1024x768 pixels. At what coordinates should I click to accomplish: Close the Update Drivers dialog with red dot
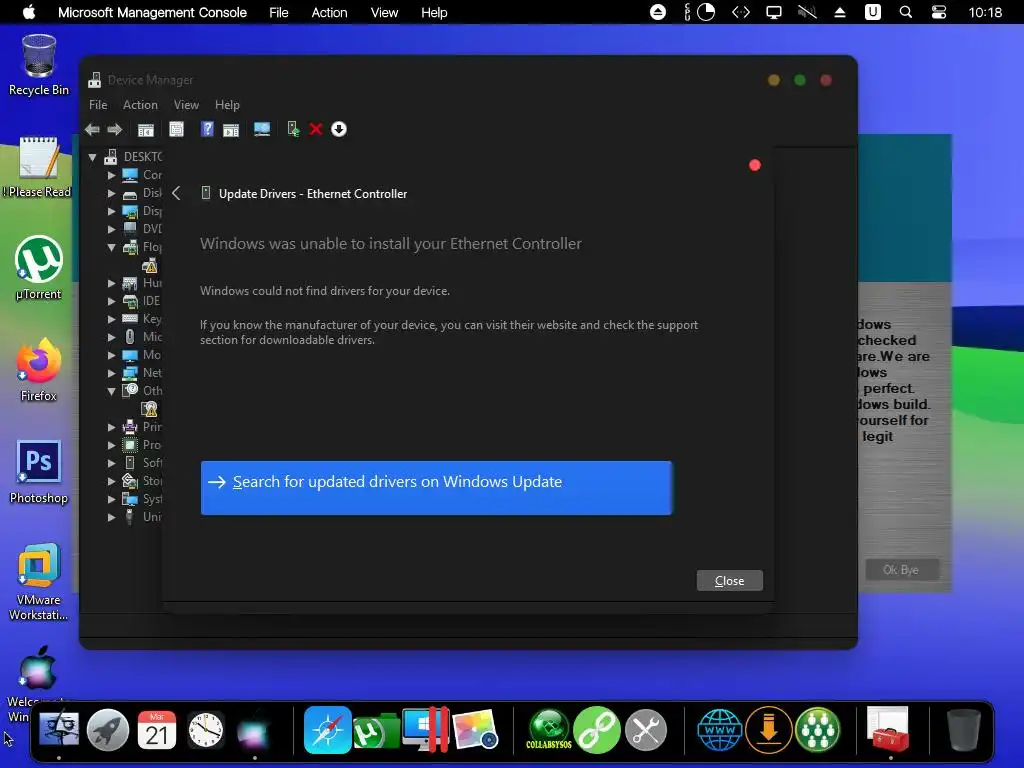[755, 165]
